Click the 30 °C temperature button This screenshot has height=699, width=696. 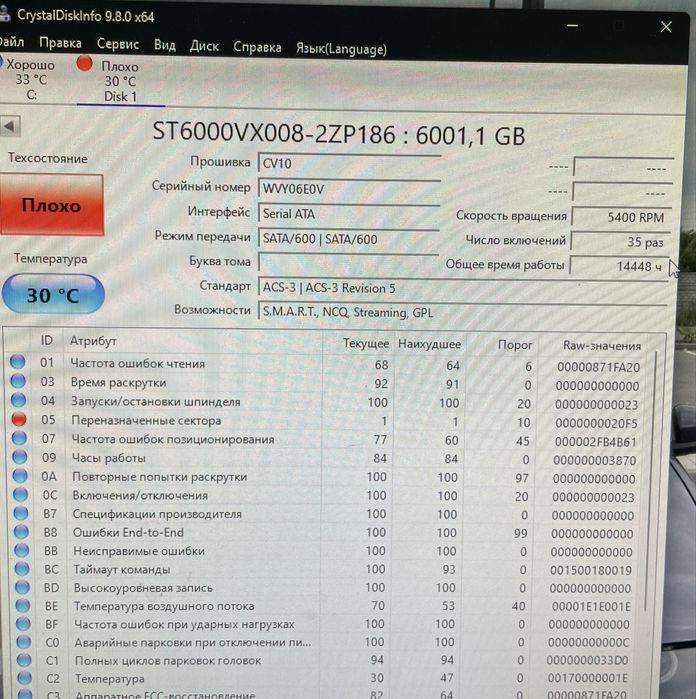pyautogui.click(x=53, y=295)
